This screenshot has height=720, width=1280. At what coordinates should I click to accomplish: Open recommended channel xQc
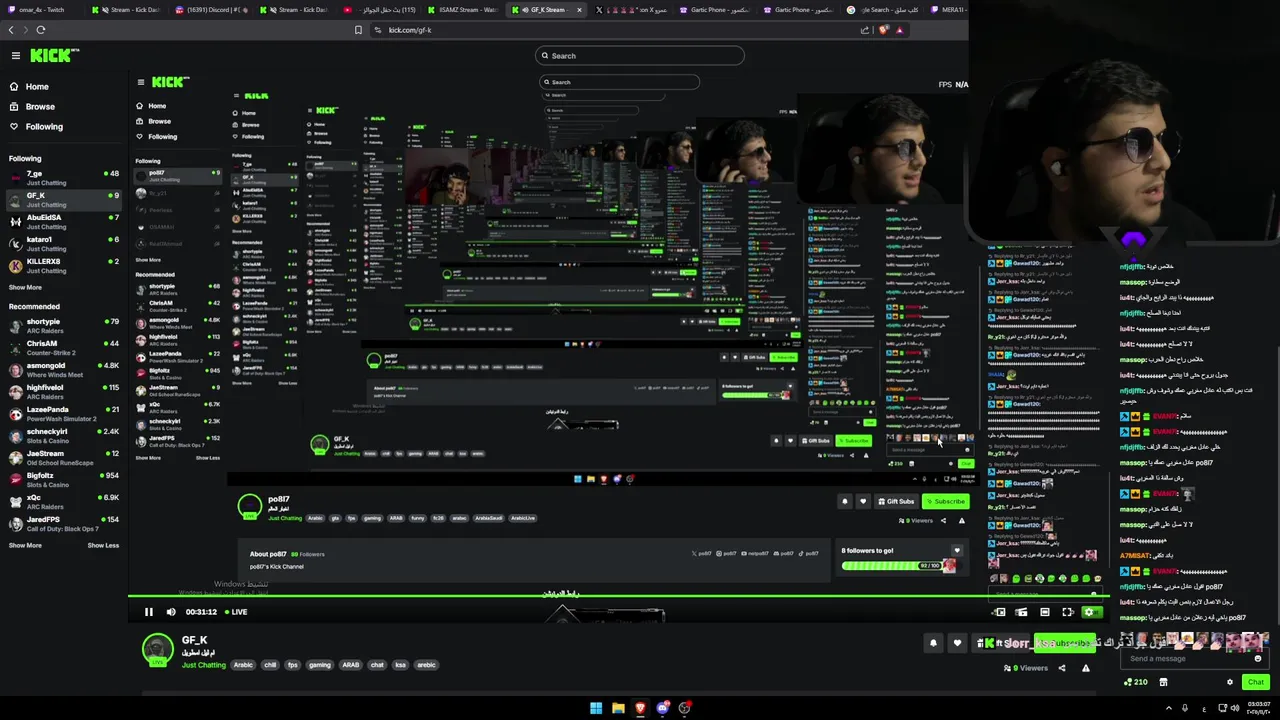pyautogui.click(x=64, y=502)
